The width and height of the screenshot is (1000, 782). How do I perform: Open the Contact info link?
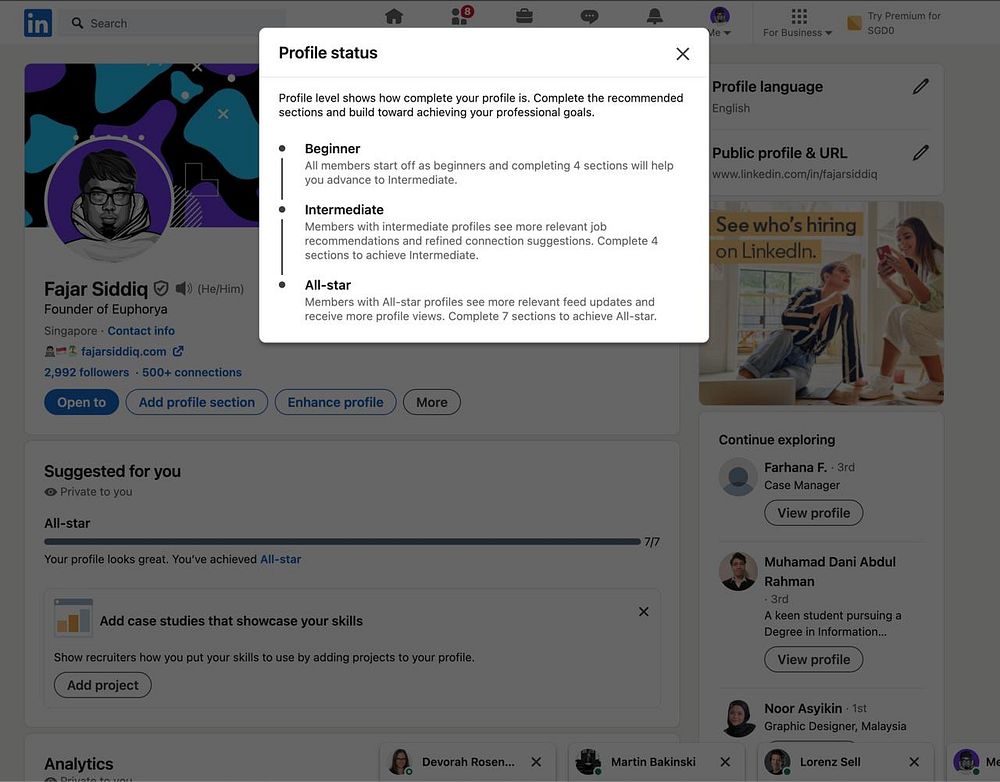coord(141,330)
